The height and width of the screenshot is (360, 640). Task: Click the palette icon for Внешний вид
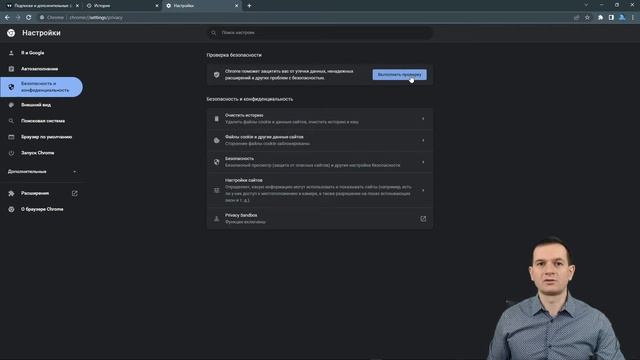11,105
